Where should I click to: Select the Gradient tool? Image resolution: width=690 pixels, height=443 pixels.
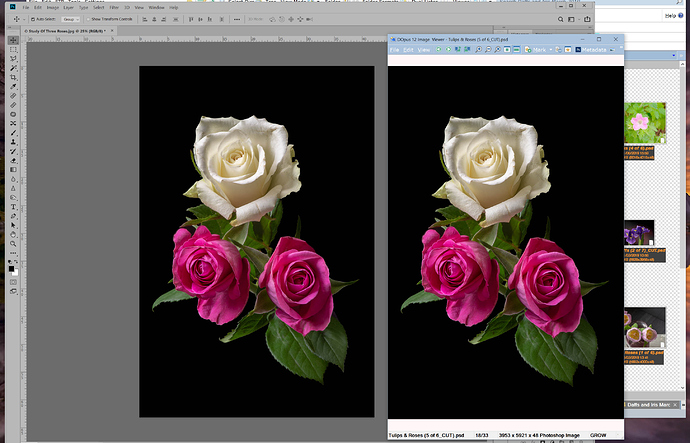click(13, 169)
